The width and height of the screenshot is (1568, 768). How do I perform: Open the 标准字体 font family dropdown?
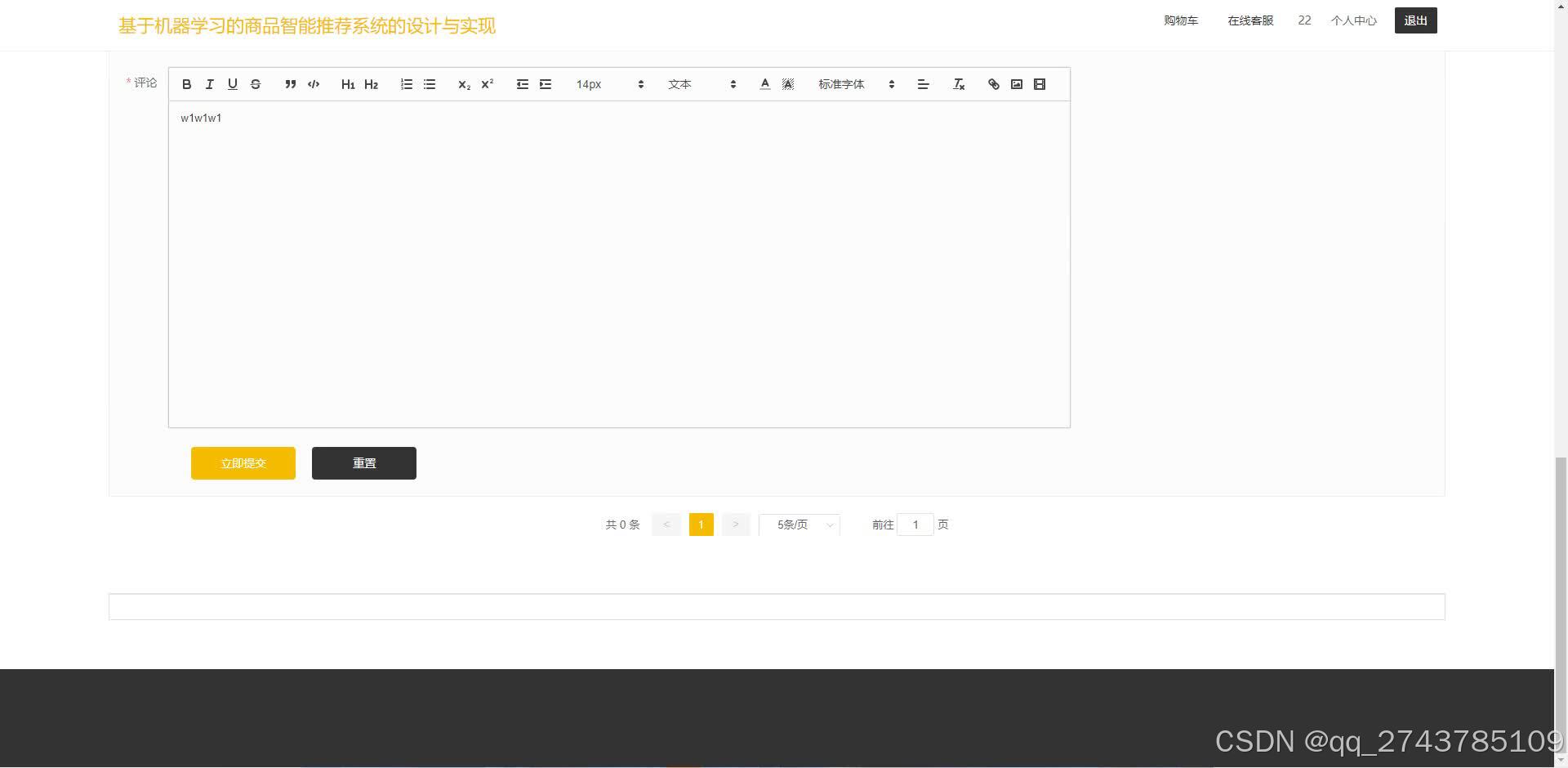[x=857, y=84]
